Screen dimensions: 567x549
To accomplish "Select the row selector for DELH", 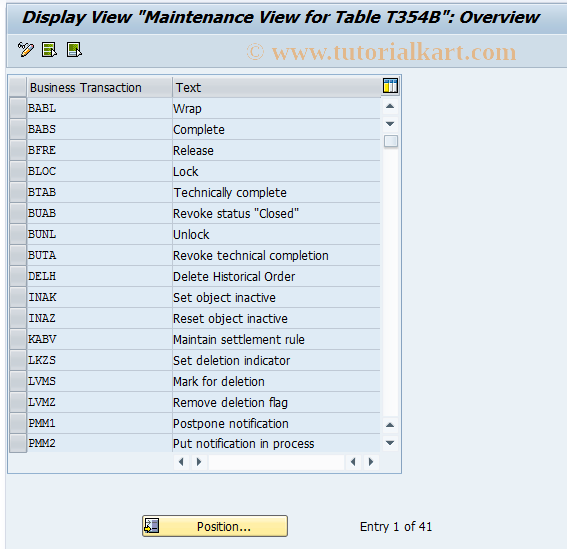I will (18, 276).
